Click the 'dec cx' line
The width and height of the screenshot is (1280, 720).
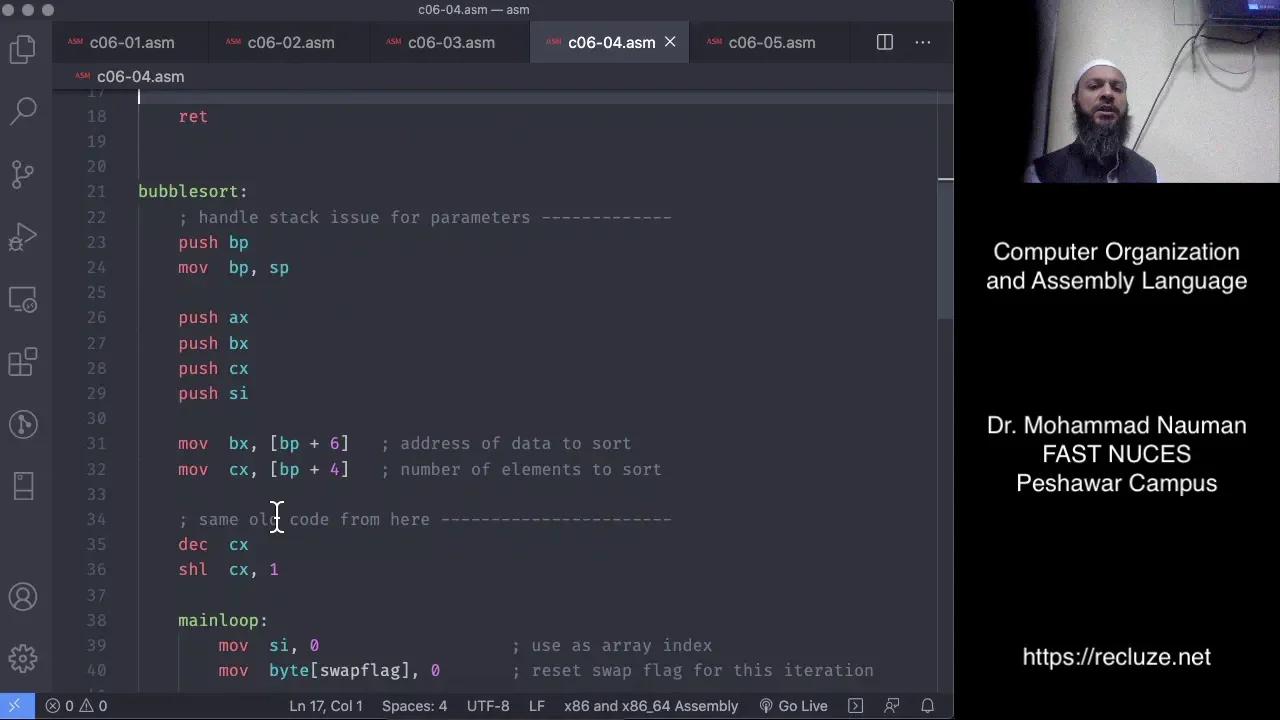(213, 544)
